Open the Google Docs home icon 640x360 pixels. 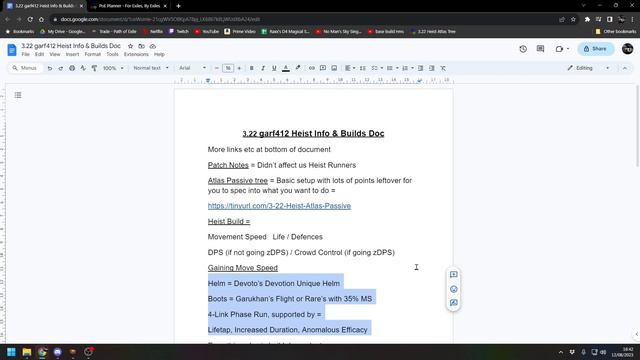12,50
